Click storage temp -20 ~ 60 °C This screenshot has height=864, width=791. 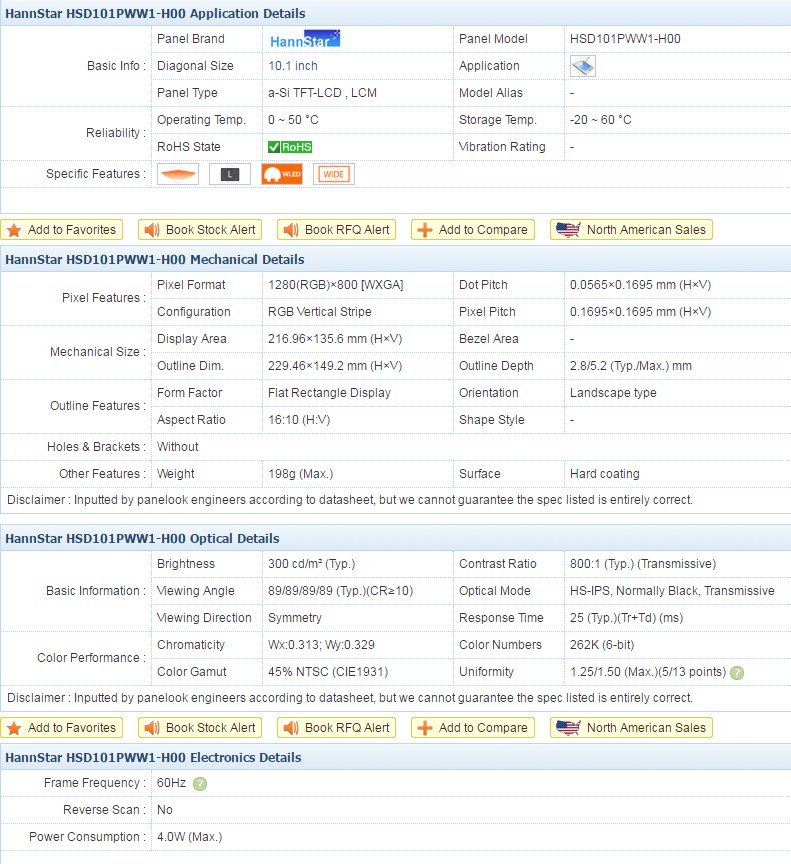click(600, 120)
